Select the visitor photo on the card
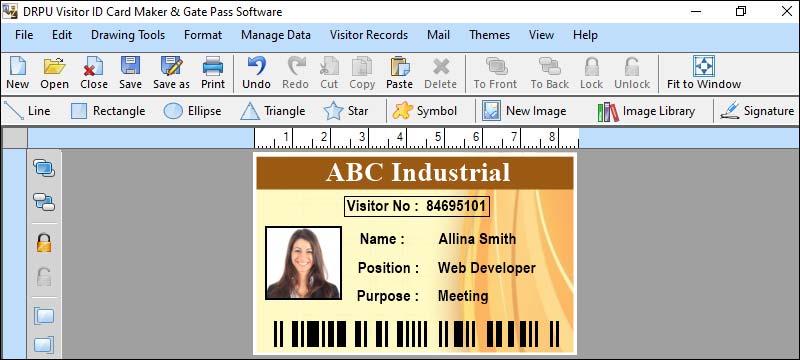Image resolution: width=800 pixels, height=360 pixels. point(304,263)
